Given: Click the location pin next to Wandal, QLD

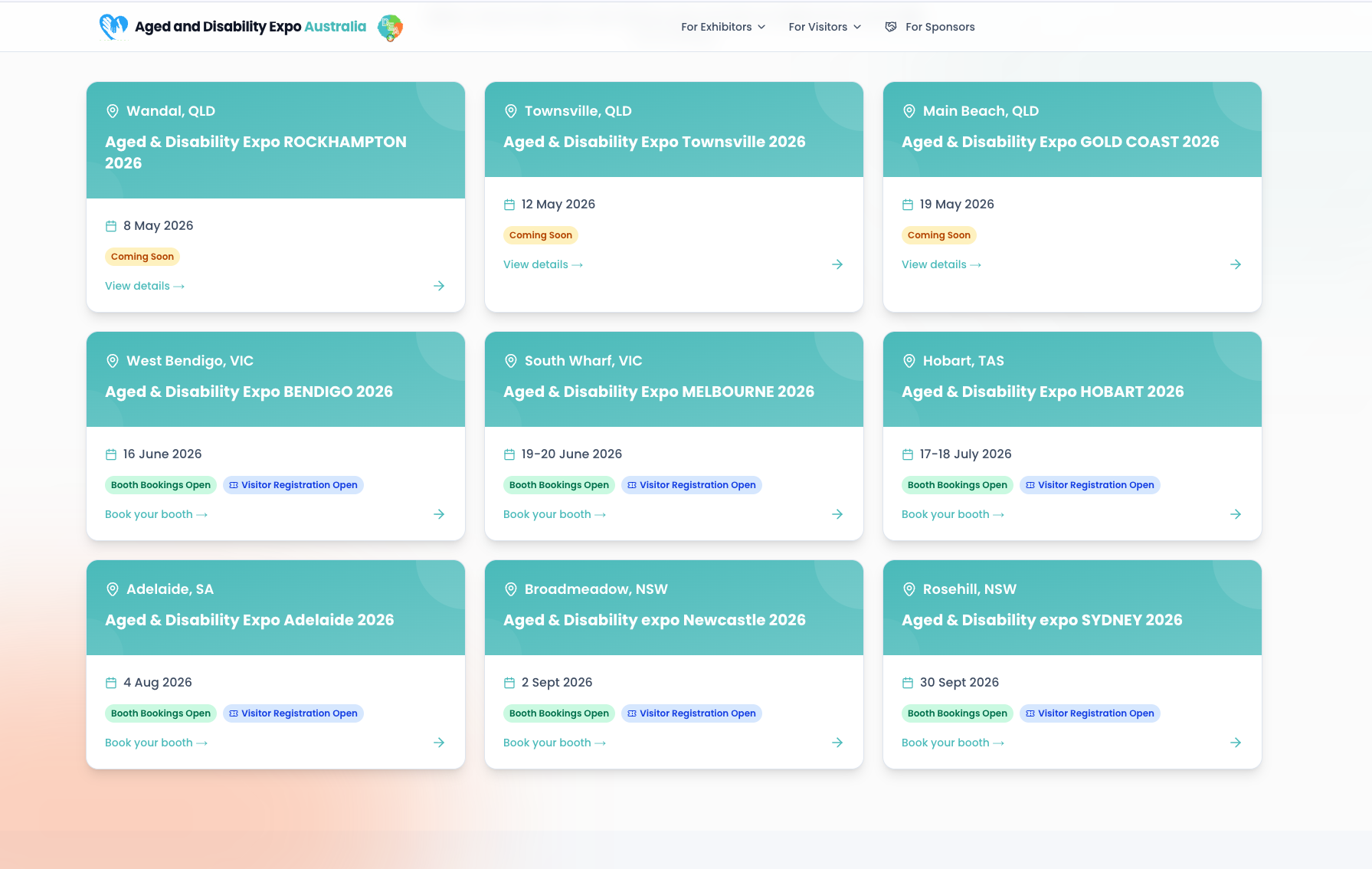Looking at the screenshot, I should point(113,111).
